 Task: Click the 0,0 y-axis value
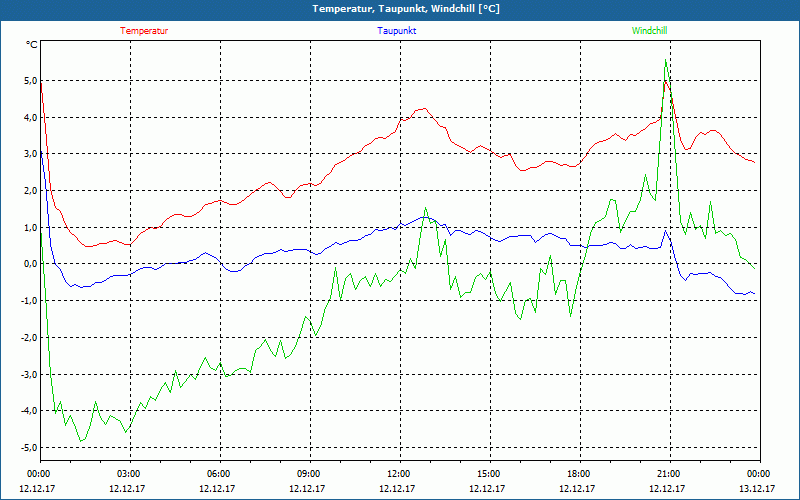coord(30,264)
